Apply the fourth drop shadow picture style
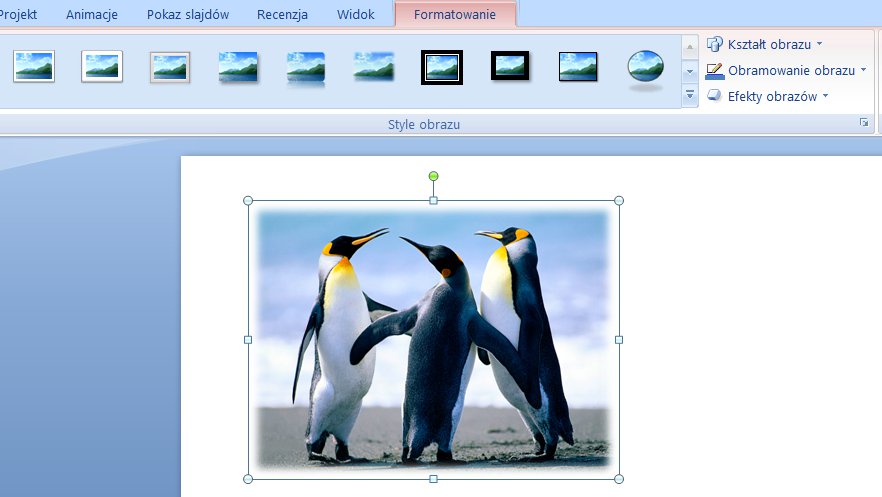This screenshot has height=497, width=882. [x=238, y=67]
